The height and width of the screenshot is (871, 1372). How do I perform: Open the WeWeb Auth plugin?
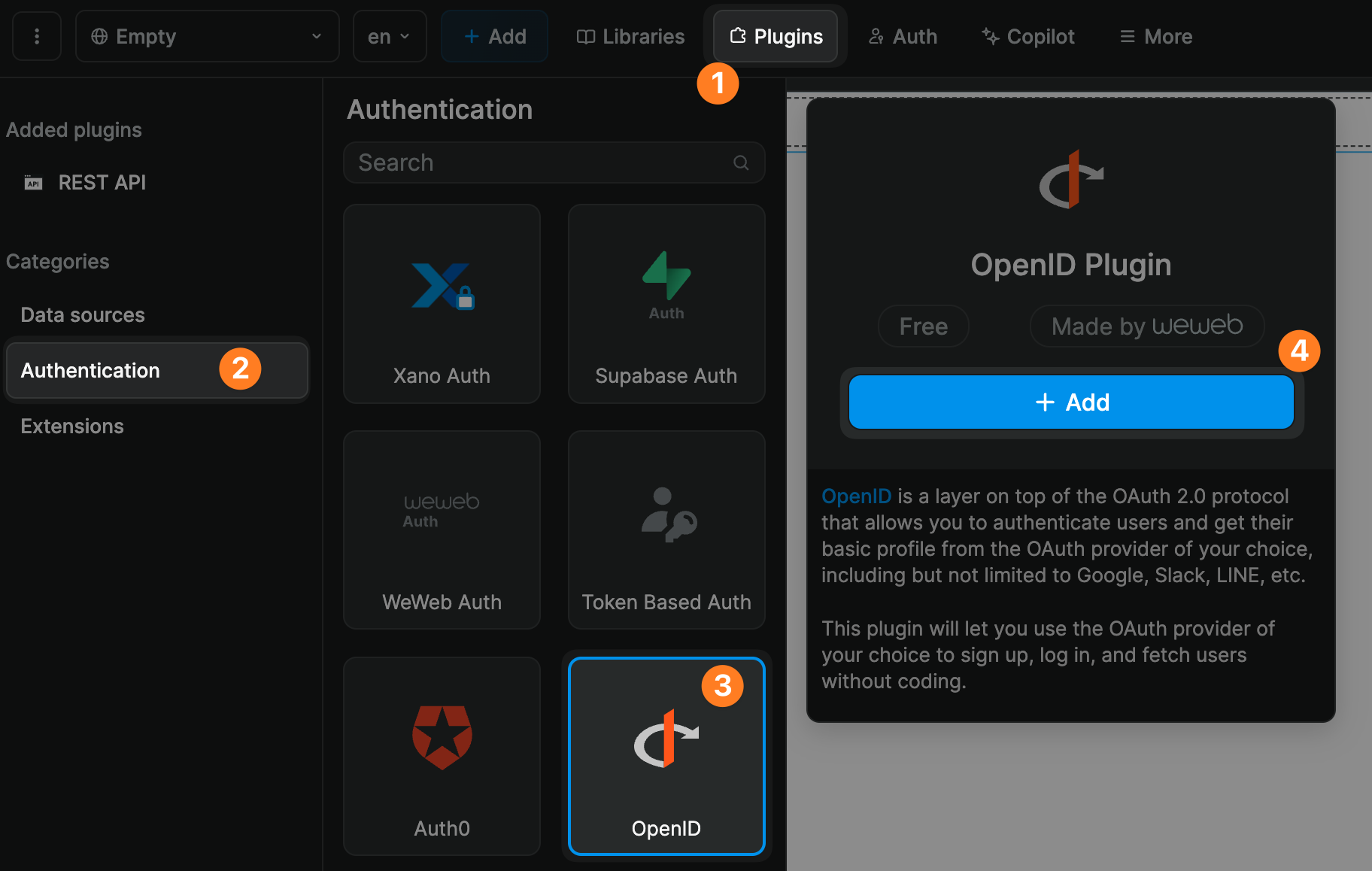pos(442,530)
